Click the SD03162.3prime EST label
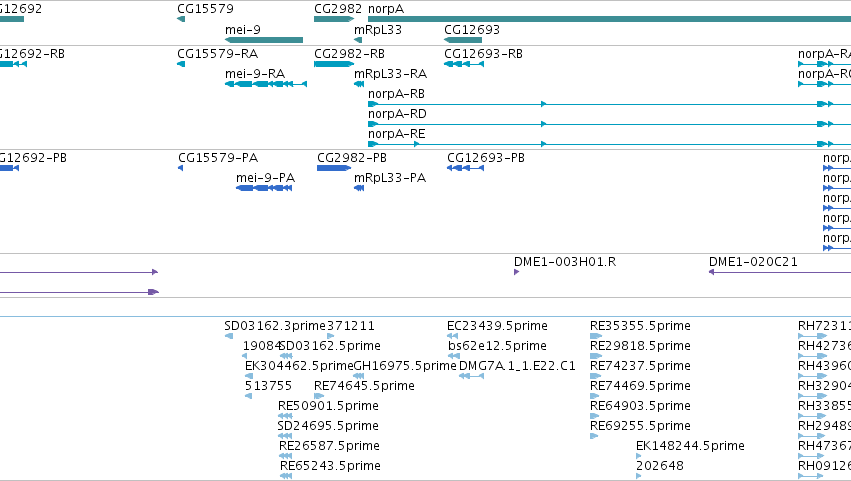Image resolution: width=851 pixels, height=481 pixels. [275, 326]
